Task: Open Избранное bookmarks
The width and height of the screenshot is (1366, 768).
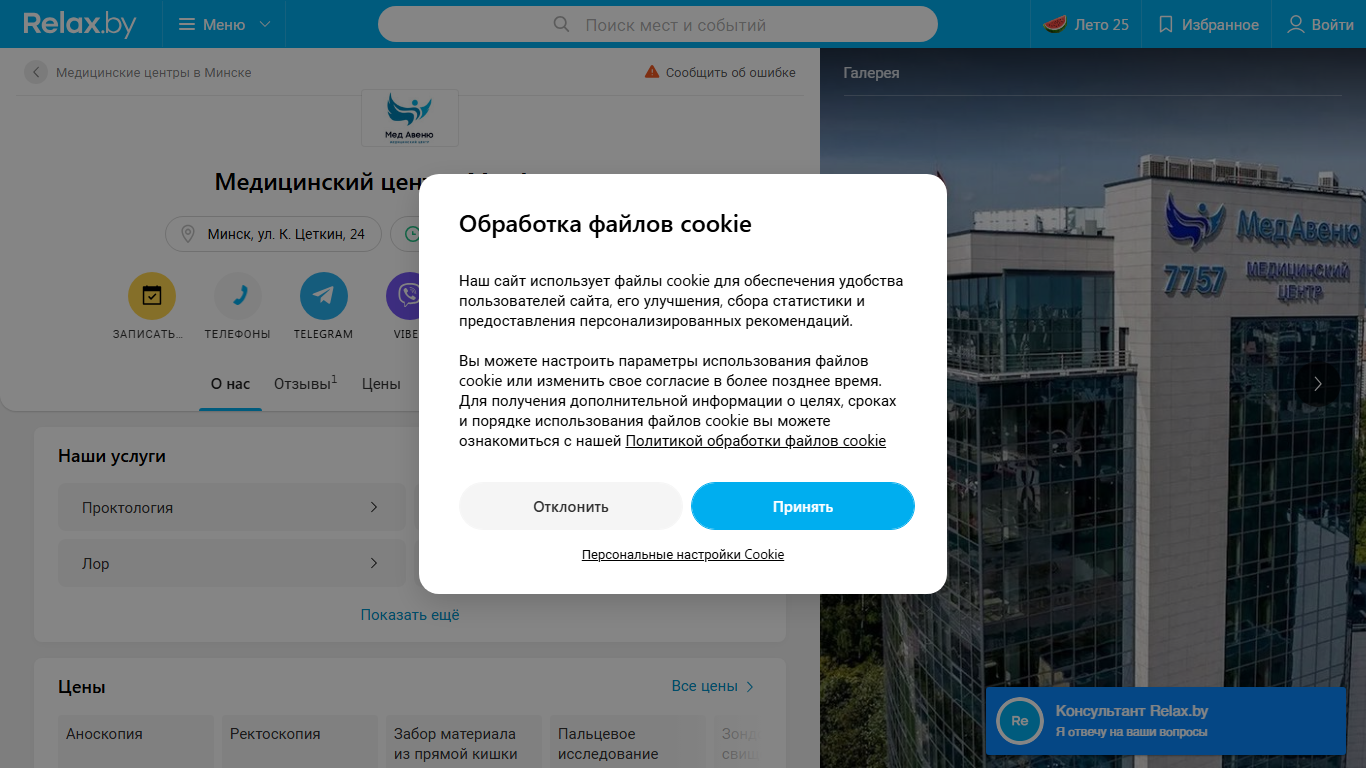Action: (x=1208, y=24)
